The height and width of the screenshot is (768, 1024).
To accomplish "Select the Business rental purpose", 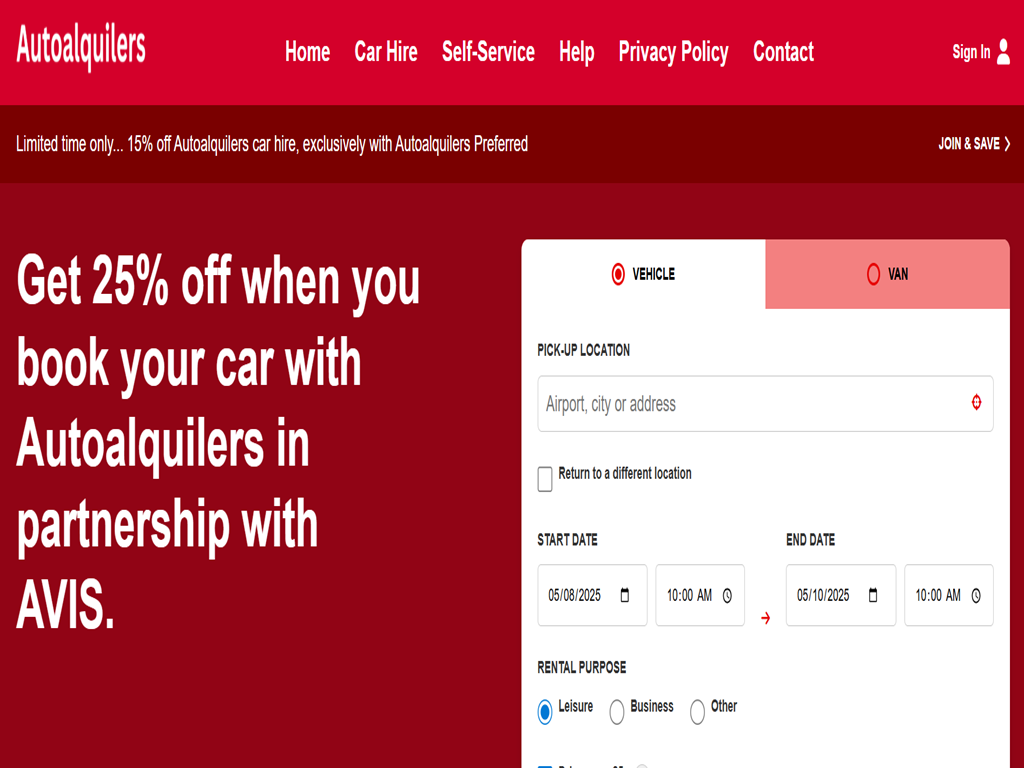I will [617, 711].
